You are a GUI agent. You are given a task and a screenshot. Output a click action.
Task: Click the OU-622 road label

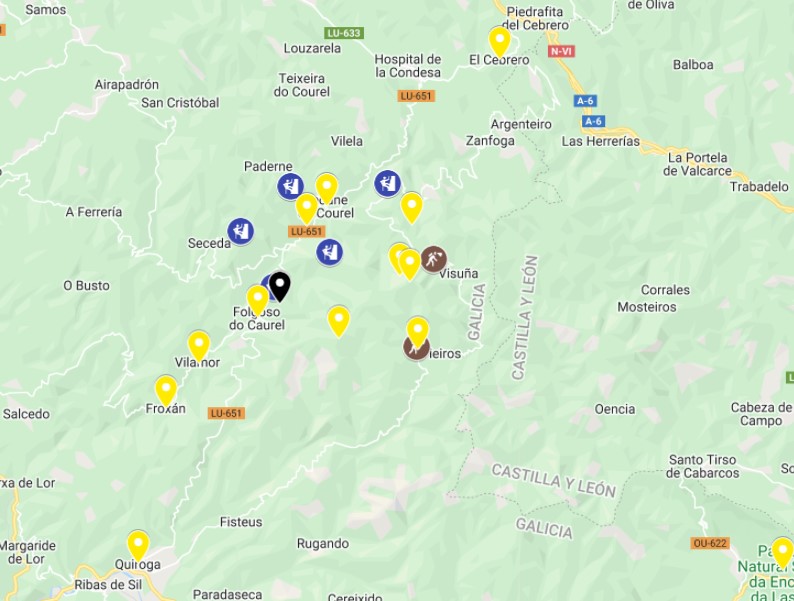click(x=710, y=543)
